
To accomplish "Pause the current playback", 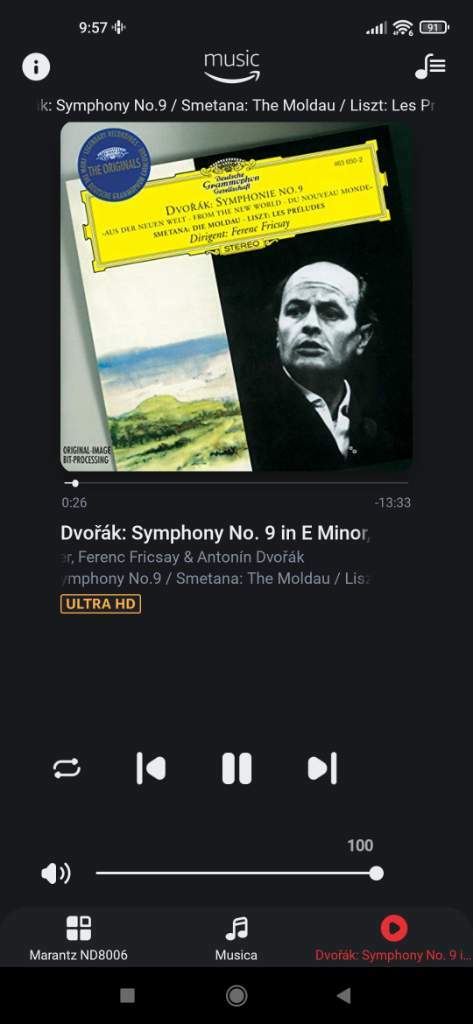I will pyautogui.click(x=236, y=768).
